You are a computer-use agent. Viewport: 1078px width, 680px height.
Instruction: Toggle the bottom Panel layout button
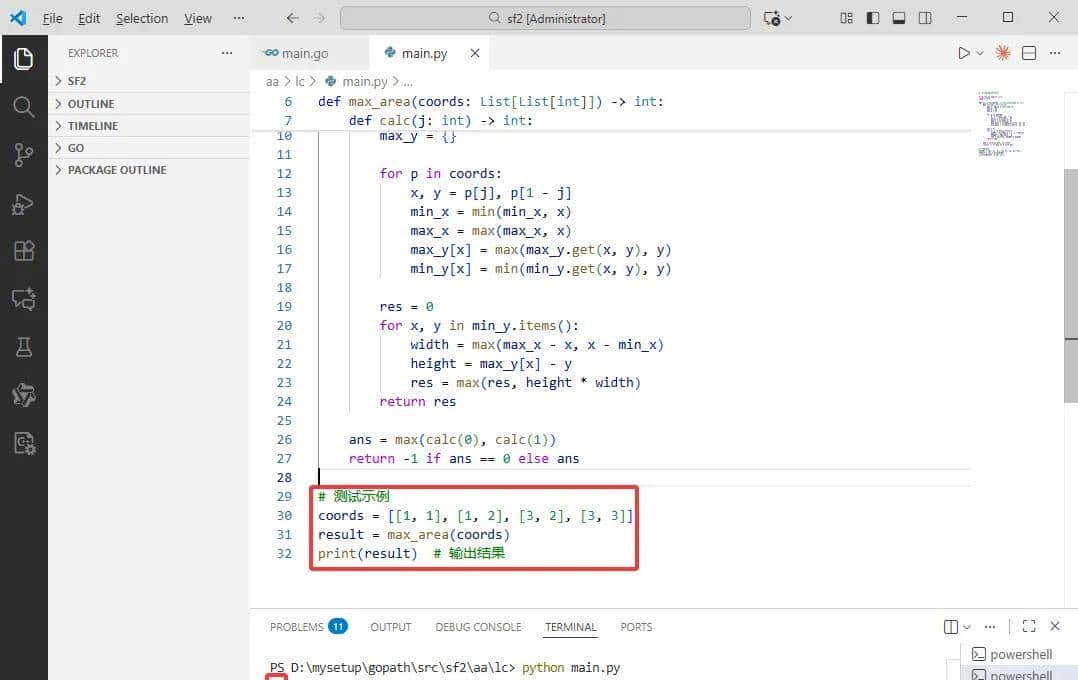tap(899, 18)
